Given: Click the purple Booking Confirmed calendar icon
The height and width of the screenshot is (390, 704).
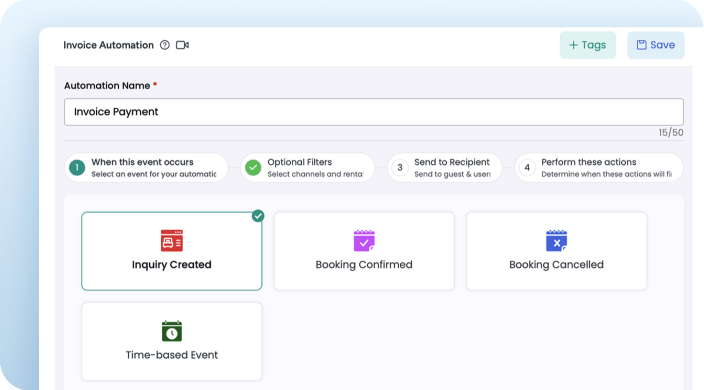Looking at the screenshot, I should 364,241.
